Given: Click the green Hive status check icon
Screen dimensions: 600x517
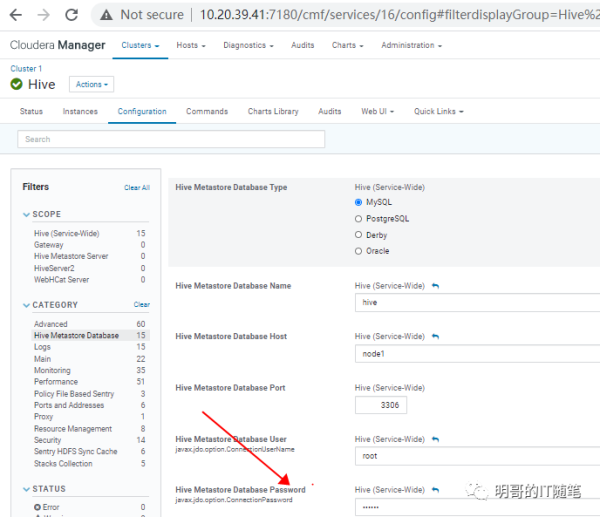Looking at the screenshot, I should [16, 85].
